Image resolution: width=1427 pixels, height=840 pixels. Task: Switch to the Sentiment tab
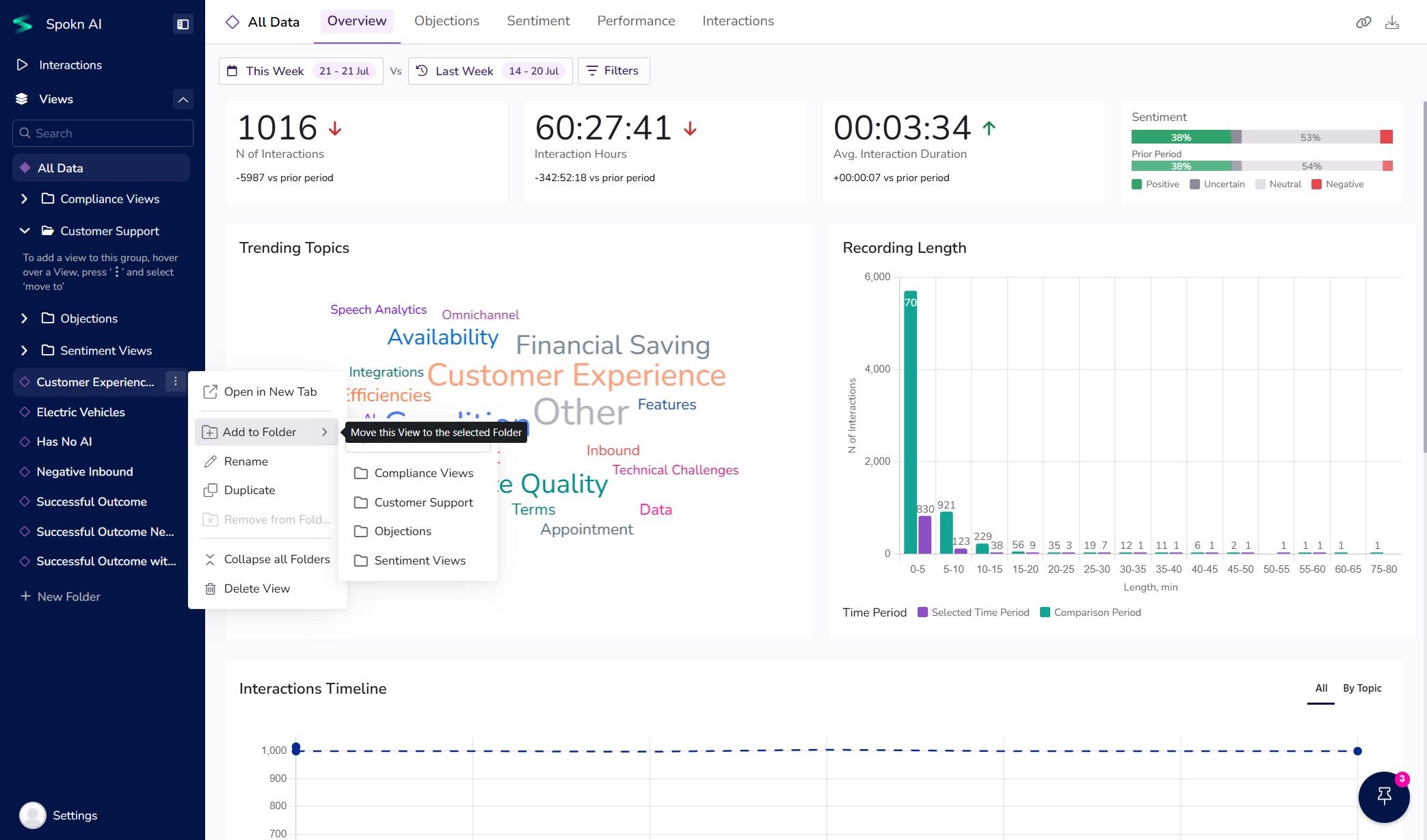pyautogui.click(x=538, y=21)
